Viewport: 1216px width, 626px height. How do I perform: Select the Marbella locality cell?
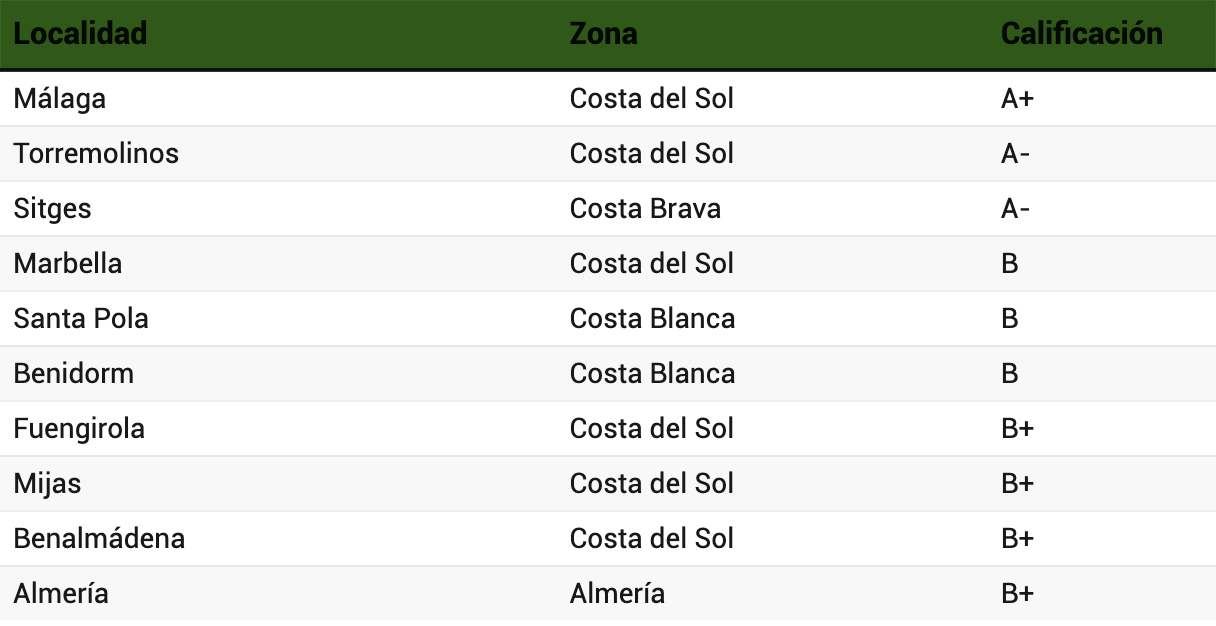point(68,264)
